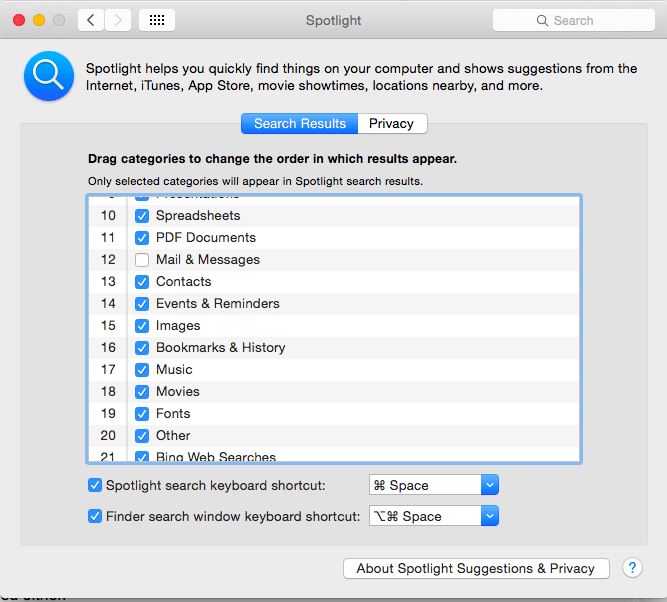Select the Fonts row label
The width and height of the screenshot is (667, 602).
click(x=173, y=414)
